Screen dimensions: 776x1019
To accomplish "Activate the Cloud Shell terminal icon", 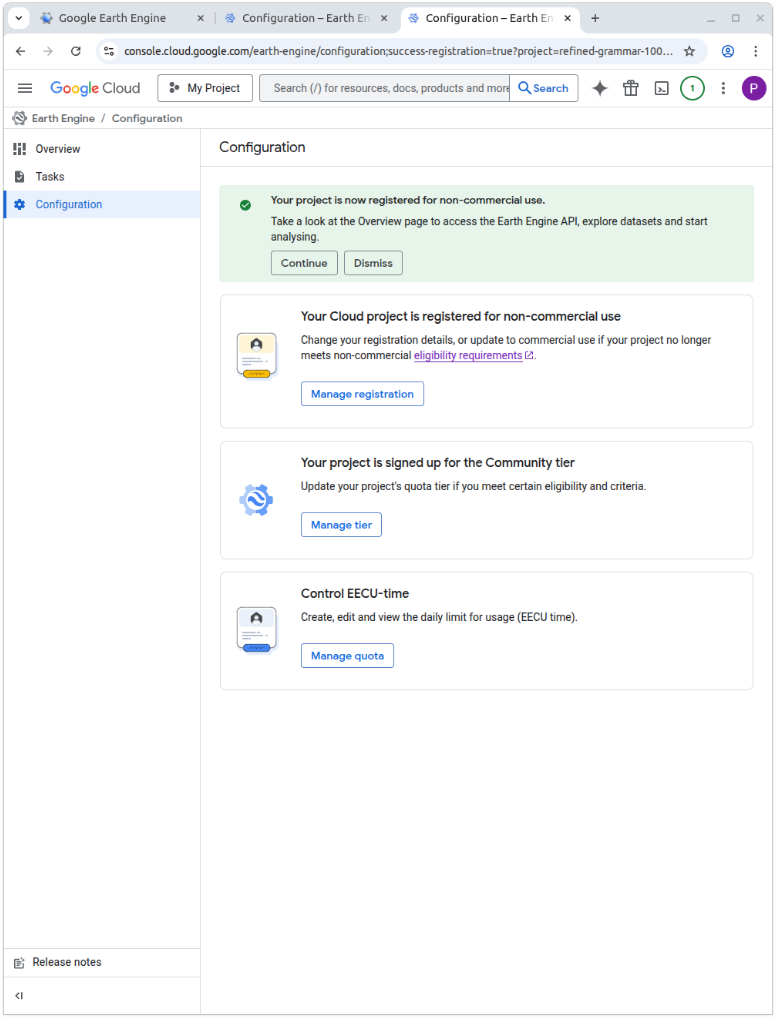I will click(661, 88).
